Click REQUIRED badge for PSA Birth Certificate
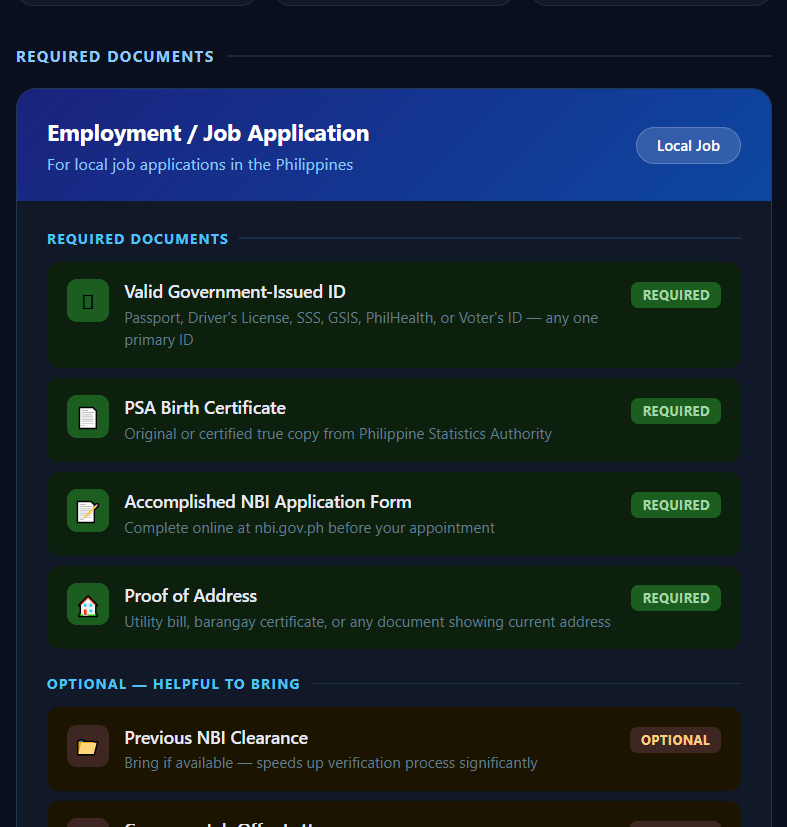 click(676, 411)
